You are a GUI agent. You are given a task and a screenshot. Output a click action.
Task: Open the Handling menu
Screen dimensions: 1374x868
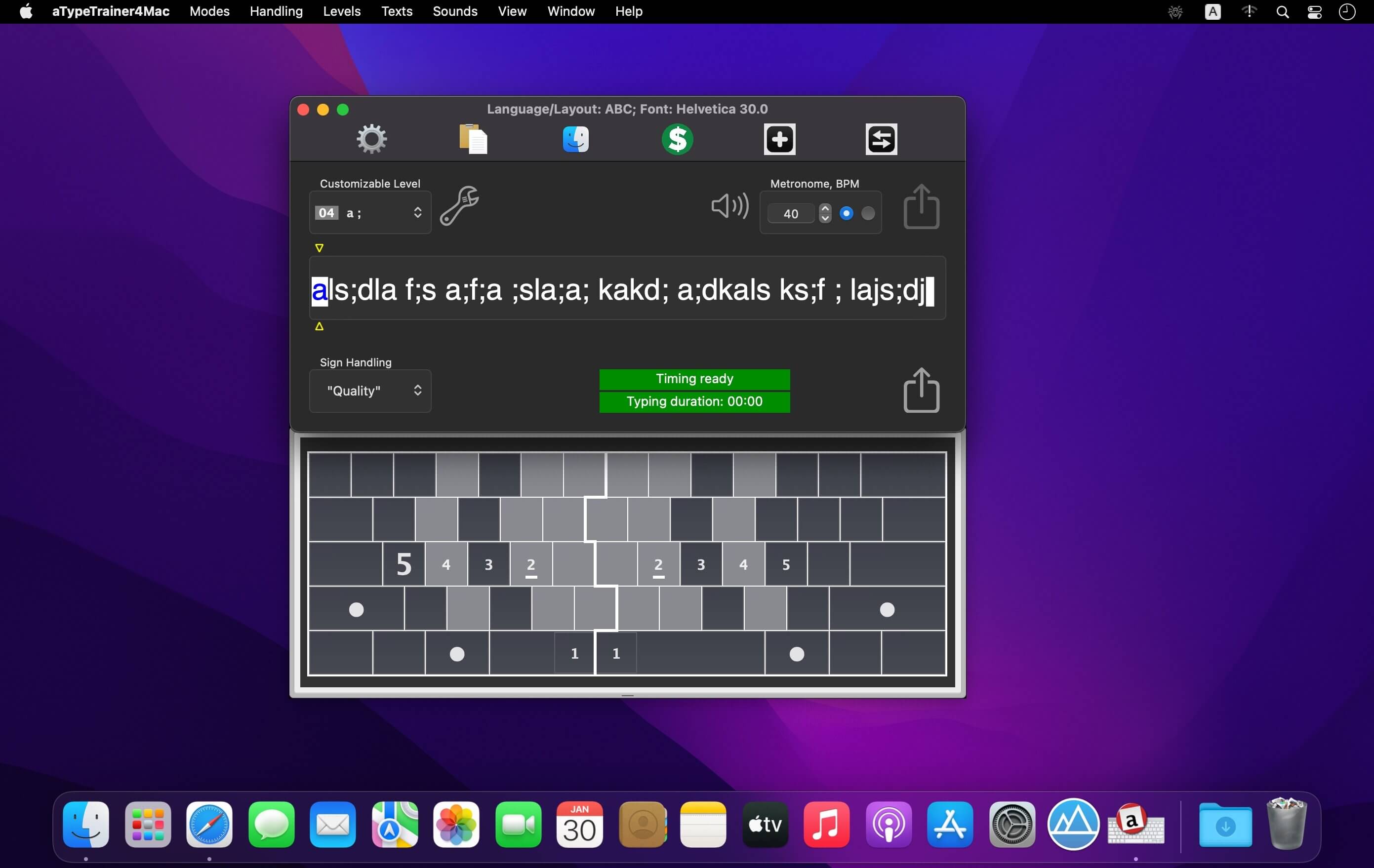(x=276, y=11)
